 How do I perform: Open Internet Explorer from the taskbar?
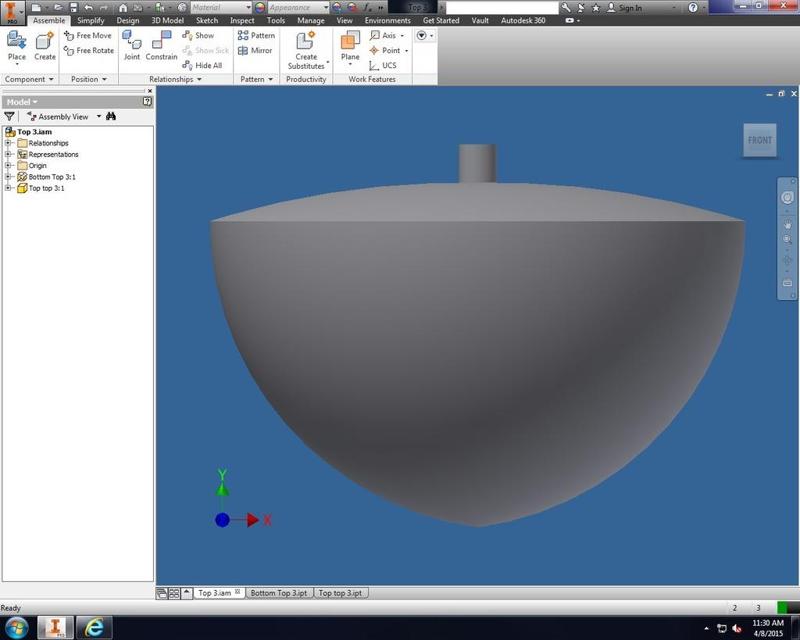[95, 627]
